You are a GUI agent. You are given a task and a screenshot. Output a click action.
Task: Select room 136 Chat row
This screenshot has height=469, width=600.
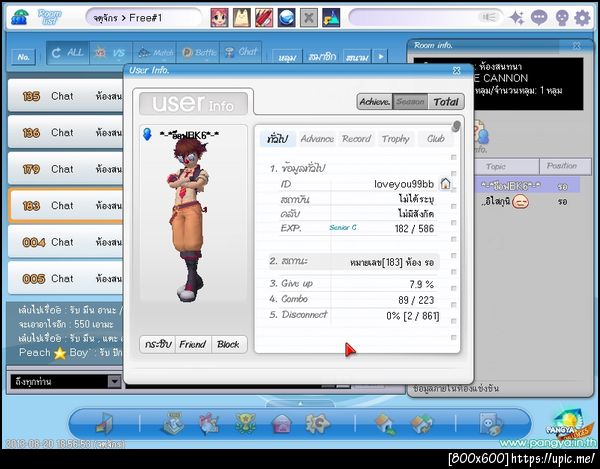(66, 132)
